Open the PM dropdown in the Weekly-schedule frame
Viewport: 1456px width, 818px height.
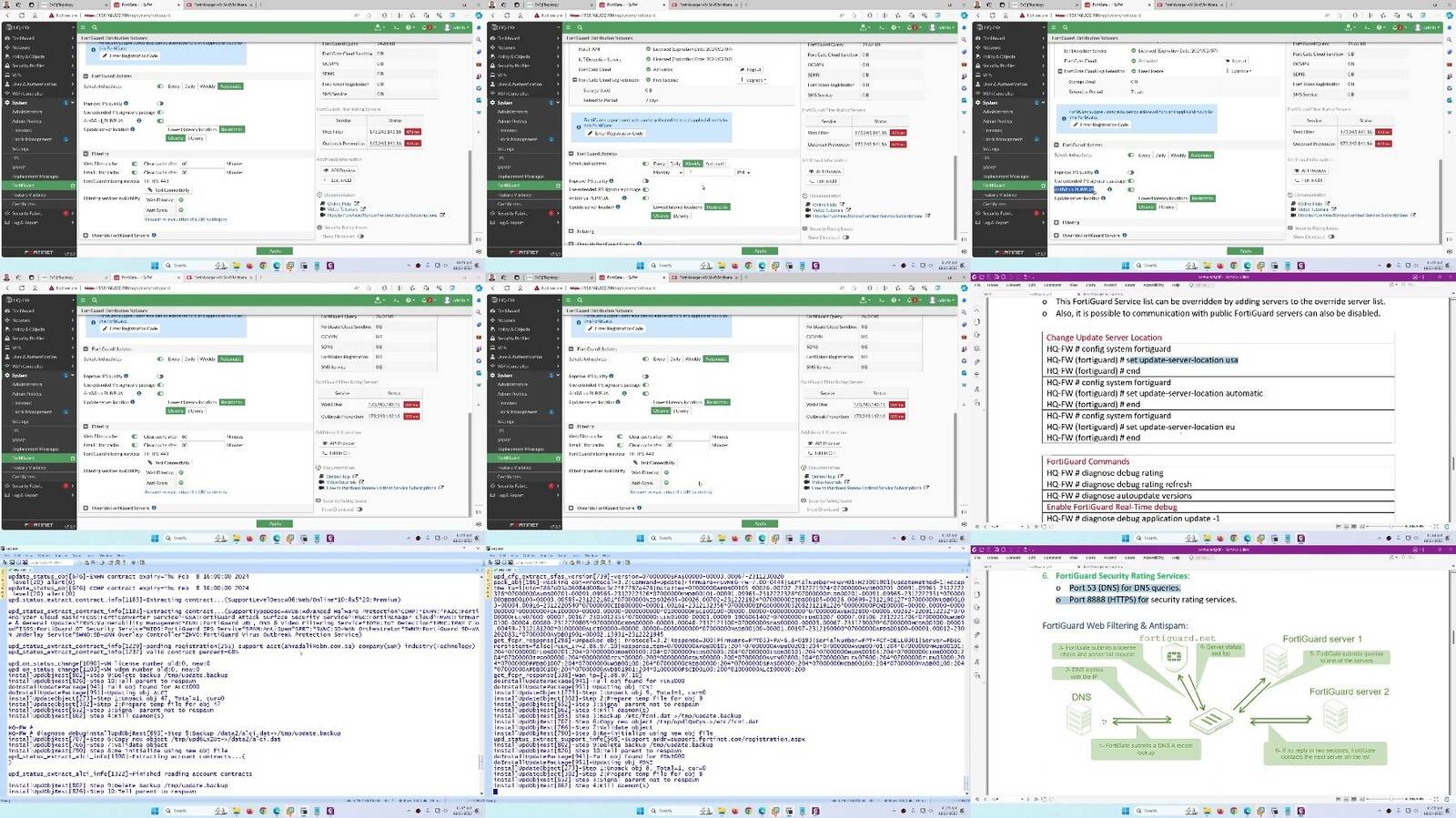pyautogui.click(x=743, y=172)
